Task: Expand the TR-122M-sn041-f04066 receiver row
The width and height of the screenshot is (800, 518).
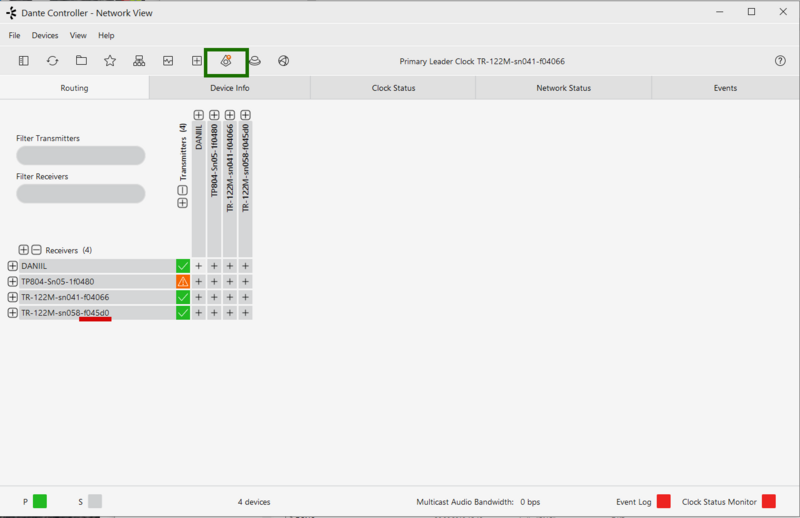Action: [13, 297]
